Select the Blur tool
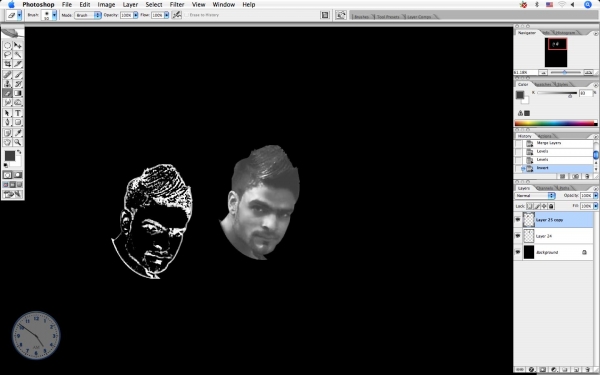Image resolution: width=600 pixels, height=375 pixels. [x=7, y=102]
